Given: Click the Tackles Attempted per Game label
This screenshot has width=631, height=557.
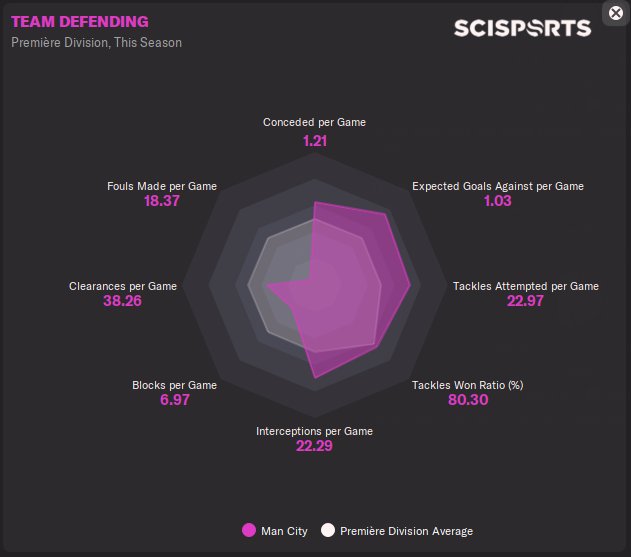Looking at the screenshot, I should (x=526, y=286).
